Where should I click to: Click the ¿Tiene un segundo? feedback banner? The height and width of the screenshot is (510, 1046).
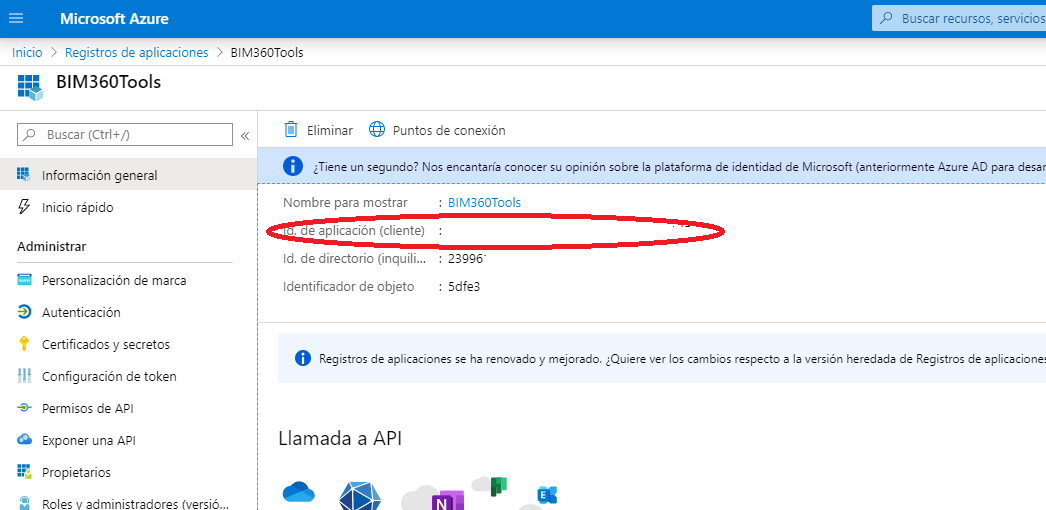652,166
